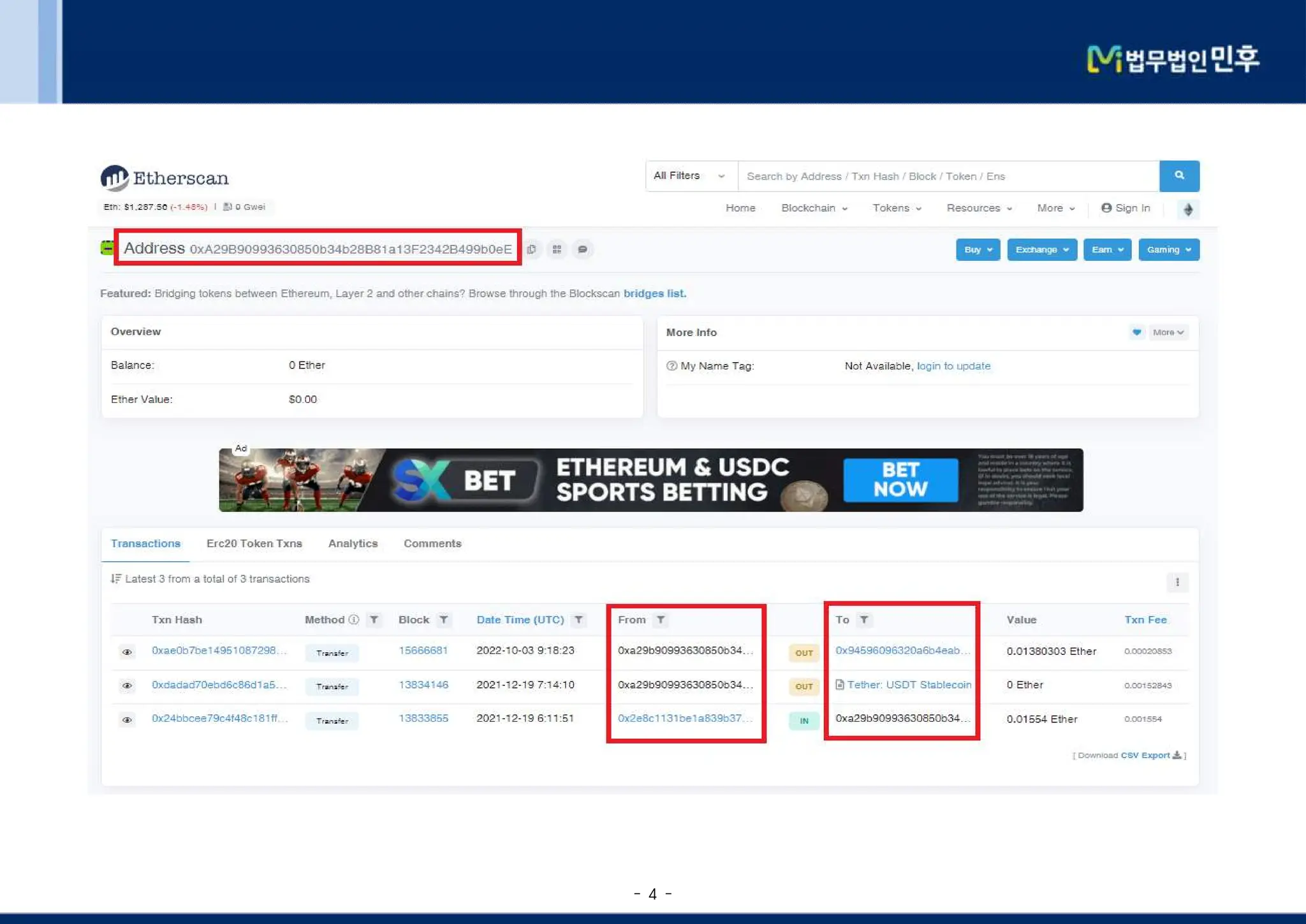Open the Tether: USDT Stablecoin link

tap(909, 684)
